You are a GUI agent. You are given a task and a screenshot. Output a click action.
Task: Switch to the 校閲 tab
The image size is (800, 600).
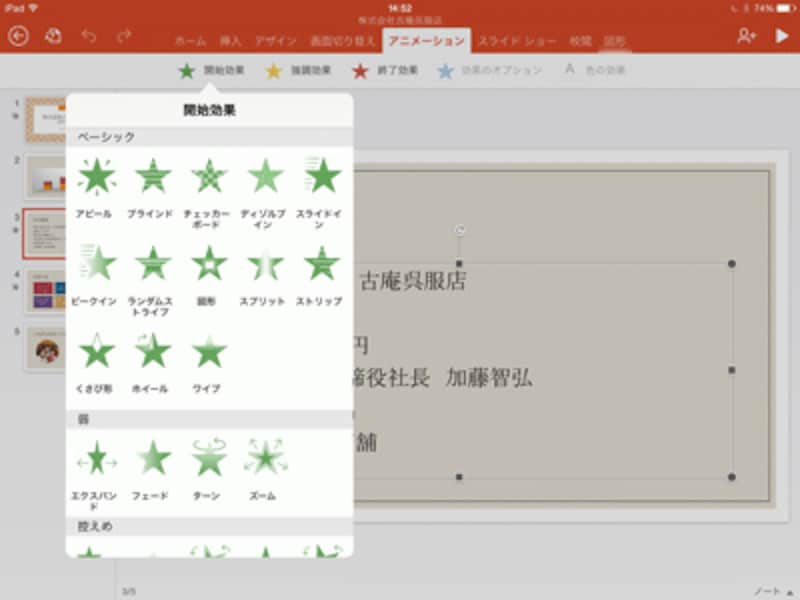(x=580, y=41)
